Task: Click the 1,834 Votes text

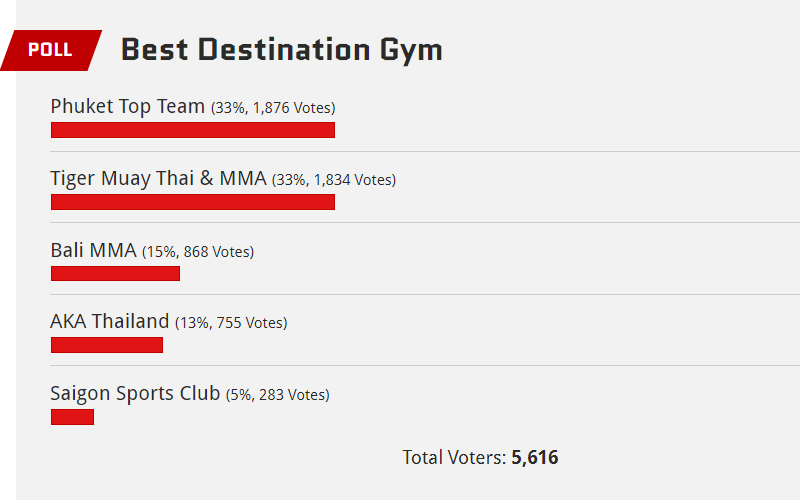Action: [x=354, y=180]
